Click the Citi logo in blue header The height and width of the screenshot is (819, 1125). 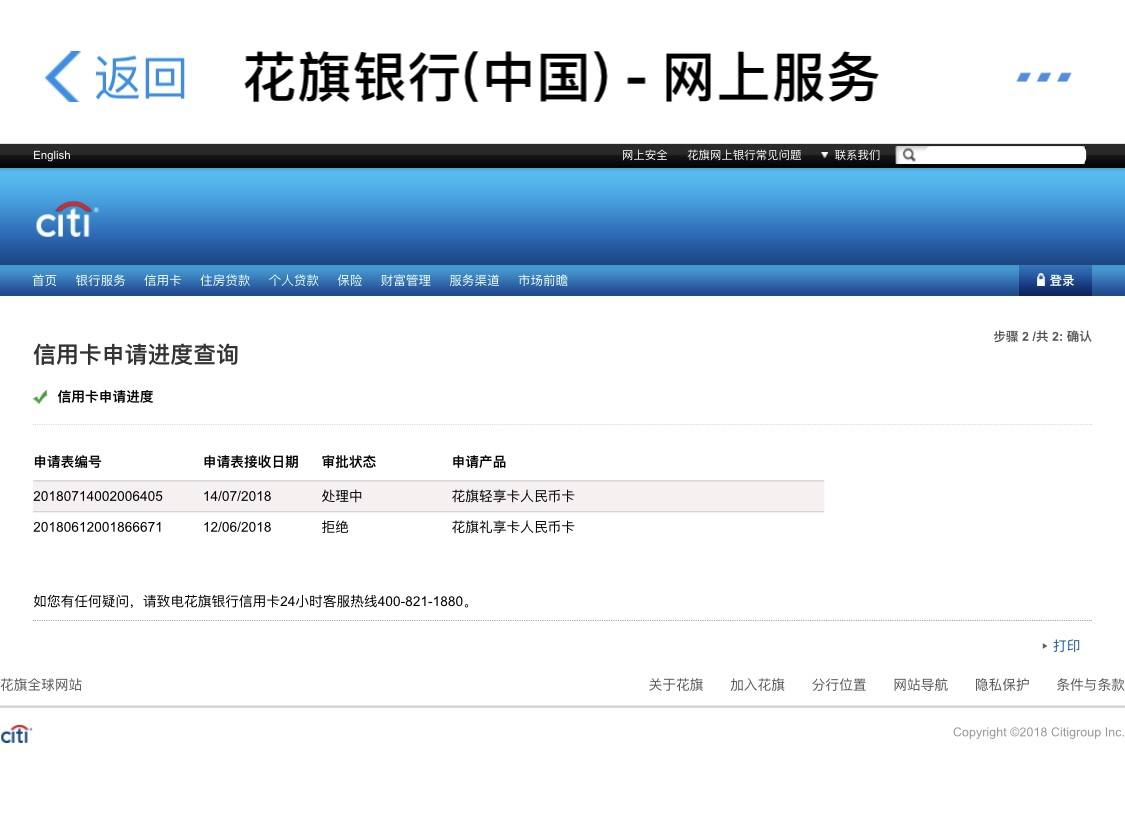coord(67,219)
